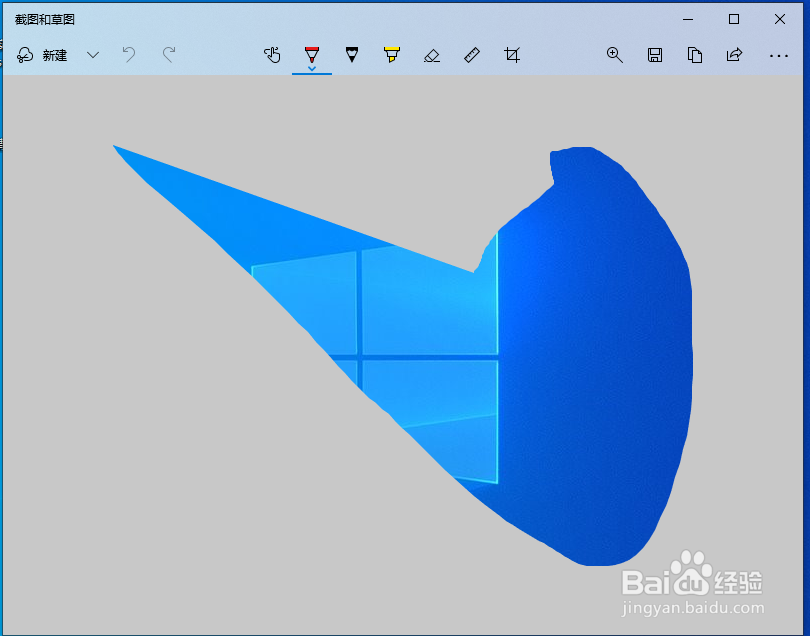Open ballpoint pen options chevron
810x636 pixels.
pos(311,68)
